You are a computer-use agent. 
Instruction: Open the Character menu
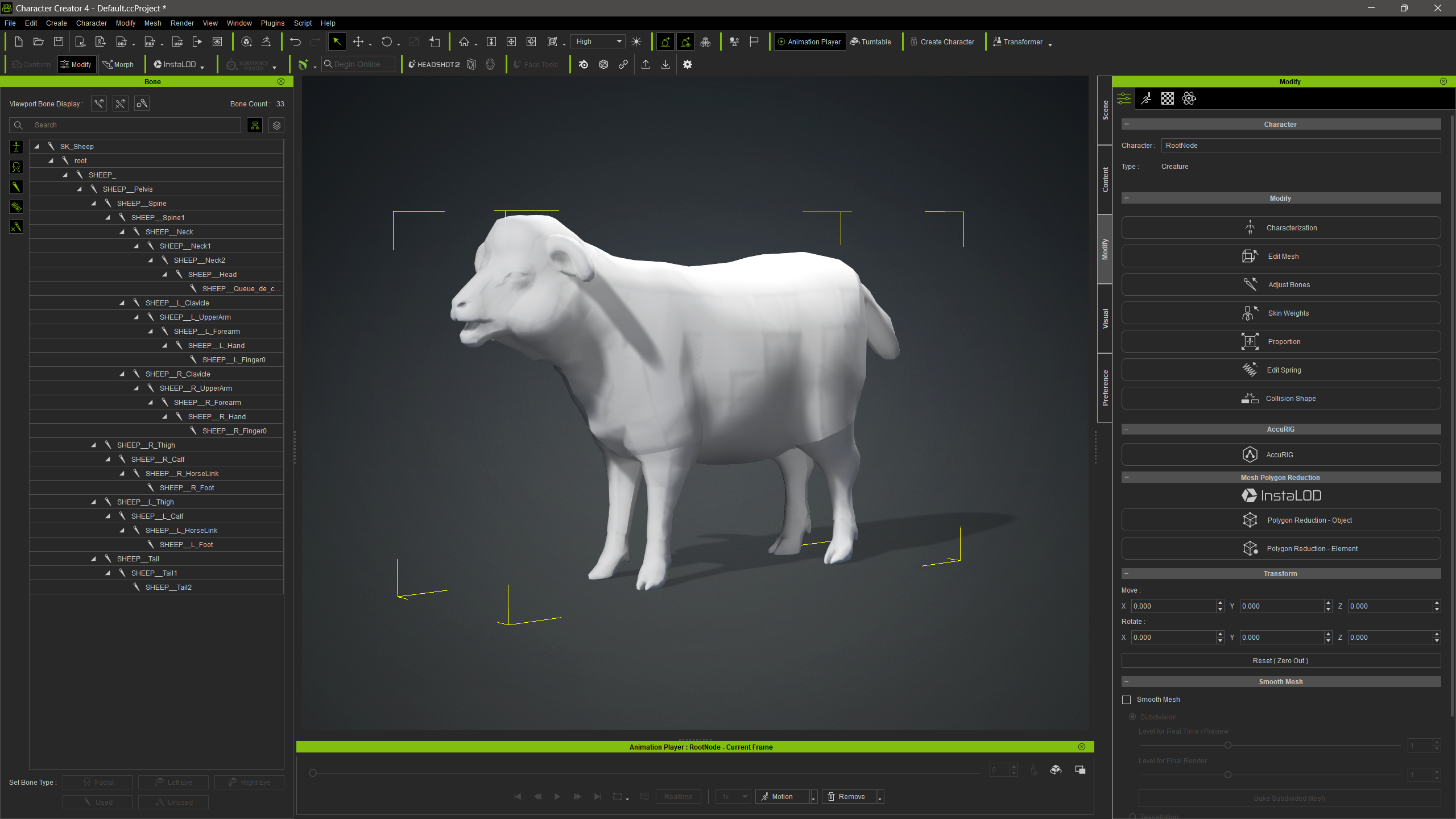(x=92, y=23)
